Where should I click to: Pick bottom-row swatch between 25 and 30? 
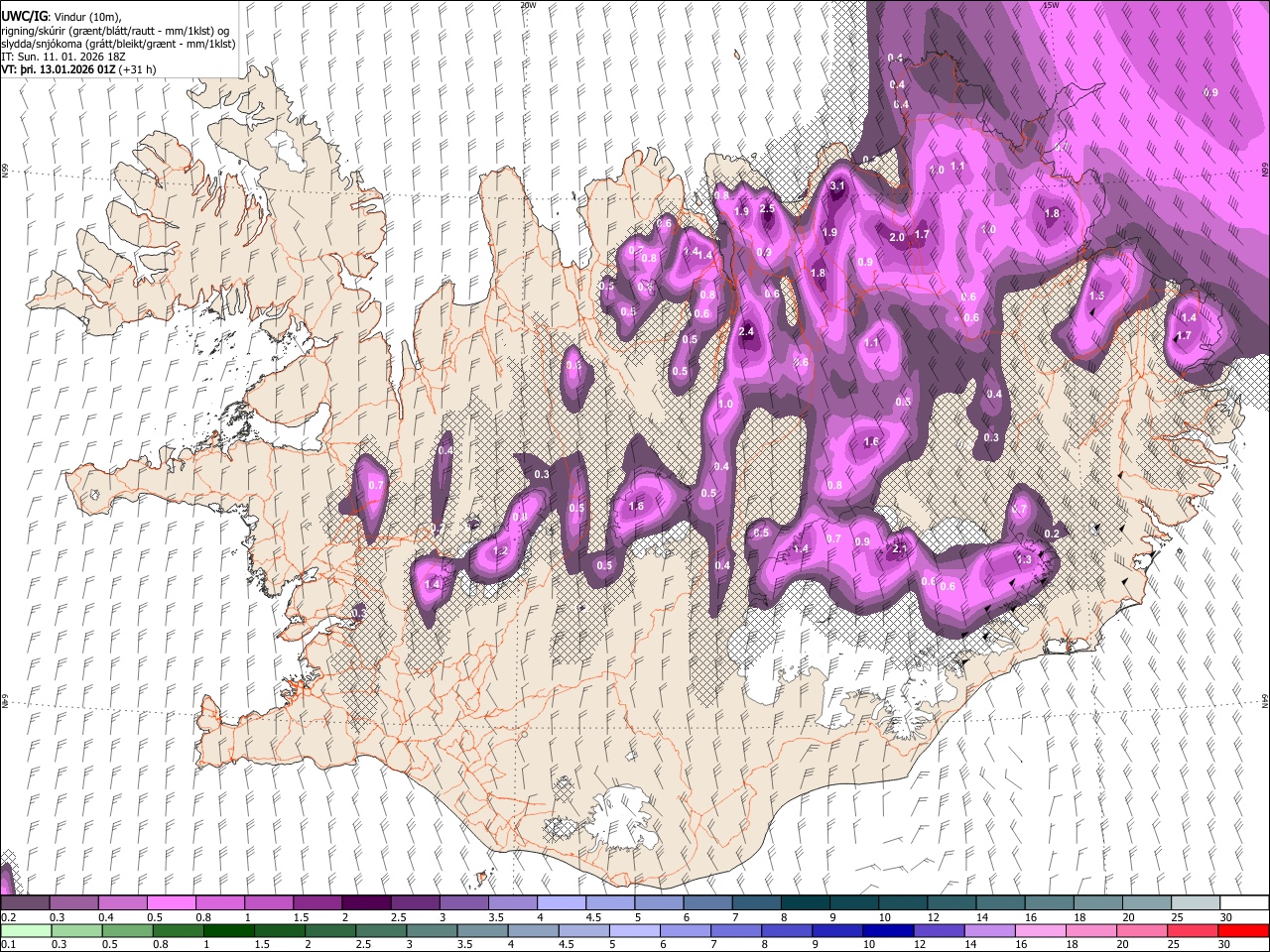coord(1191,930)
